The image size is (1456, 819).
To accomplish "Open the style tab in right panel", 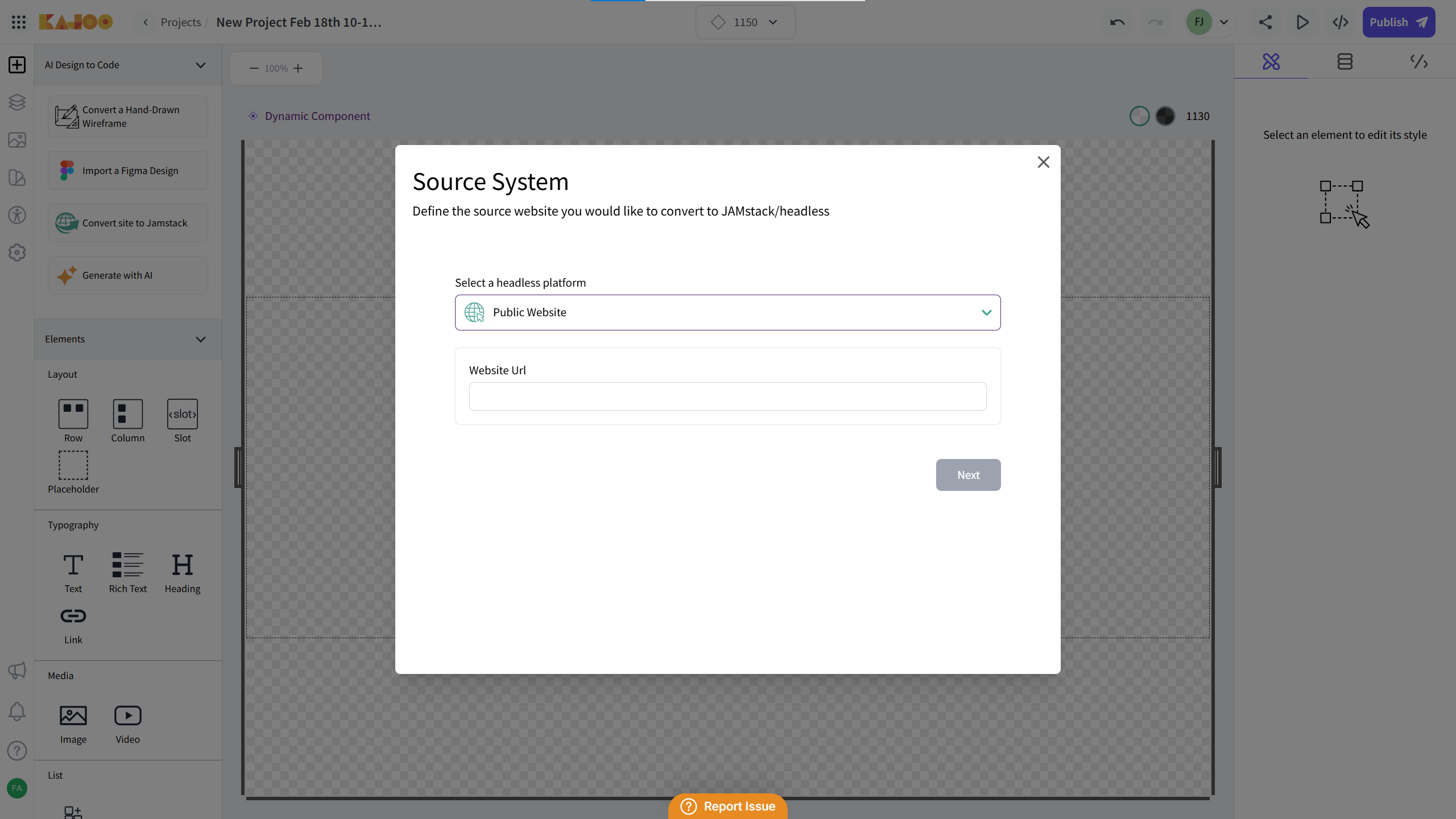I will pos(1271,61).
